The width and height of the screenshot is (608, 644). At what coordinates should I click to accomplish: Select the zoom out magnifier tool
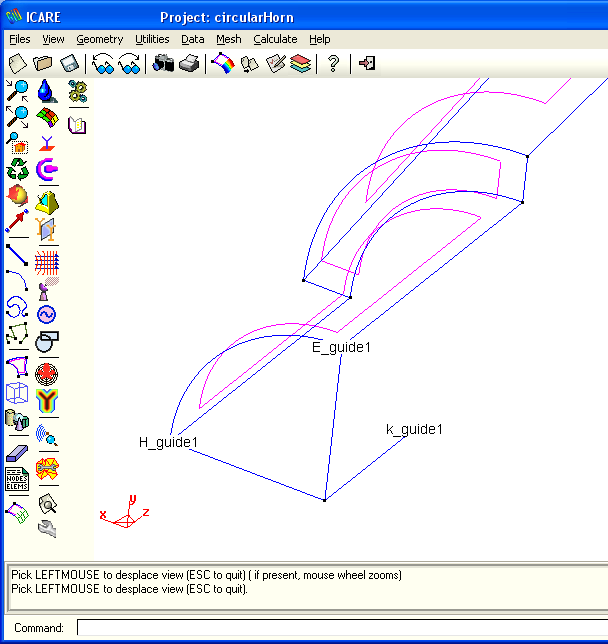pos(17,117)
